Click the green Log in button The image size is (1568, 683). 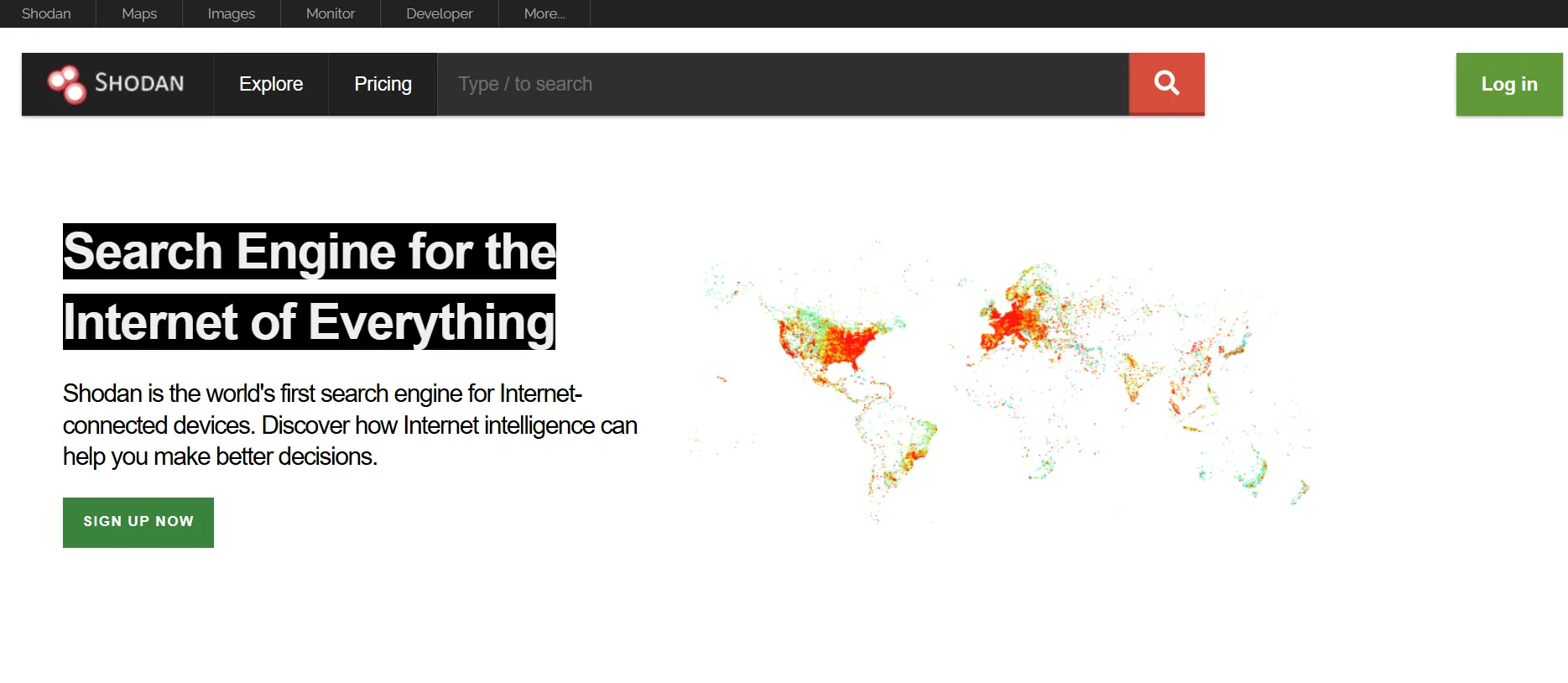[1509, 84]
